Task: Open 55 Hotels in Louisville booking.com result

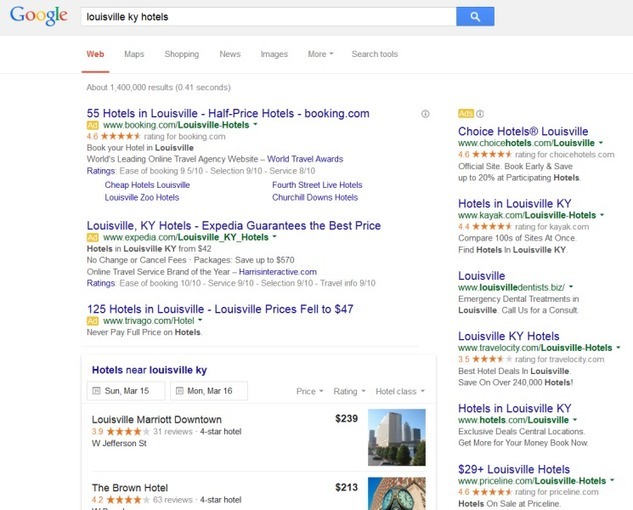Action: tap(228, 113)
